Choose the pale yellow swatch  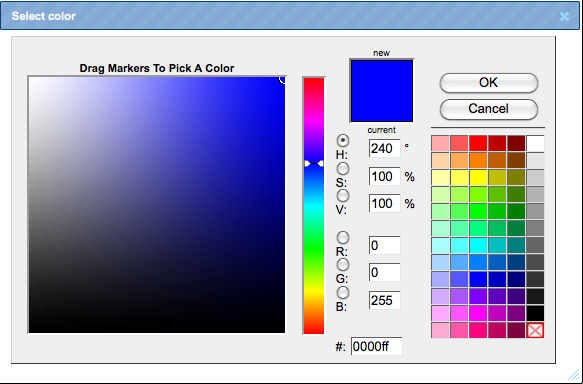pos(440,178)
